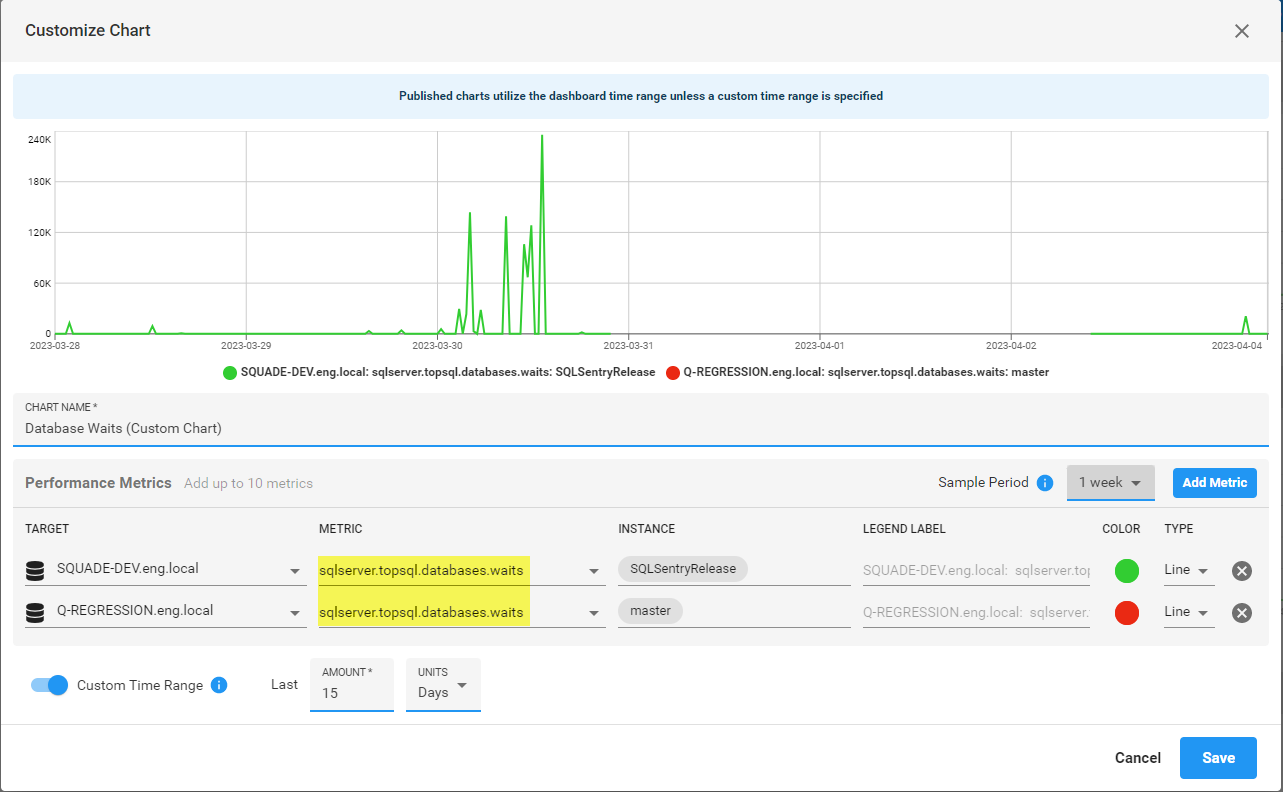
Task: Open the SQUADE-DEV.eng.local target dropdown
Action: 166,570
